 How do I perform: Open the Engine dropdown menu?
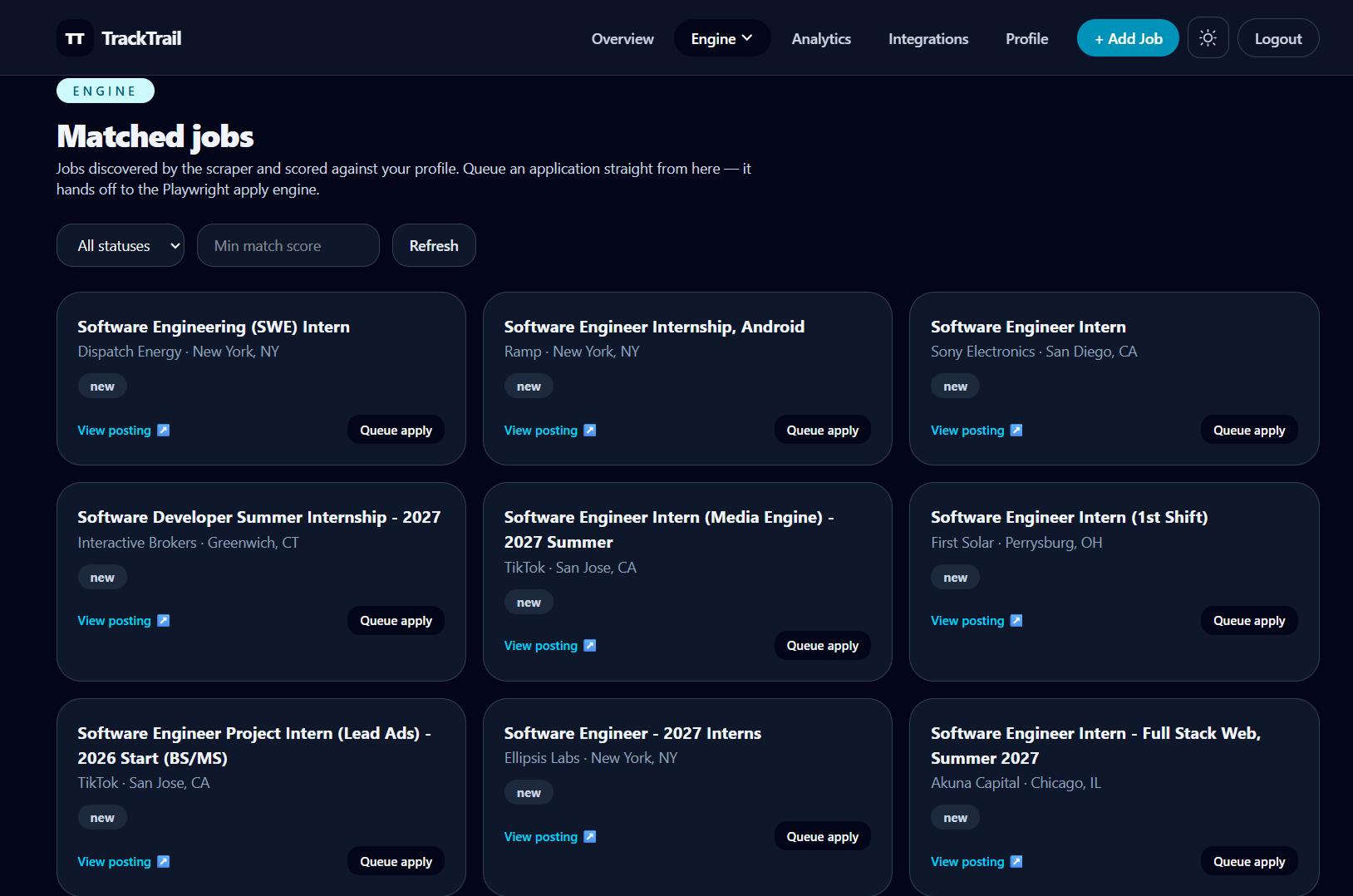click(722, 38)
